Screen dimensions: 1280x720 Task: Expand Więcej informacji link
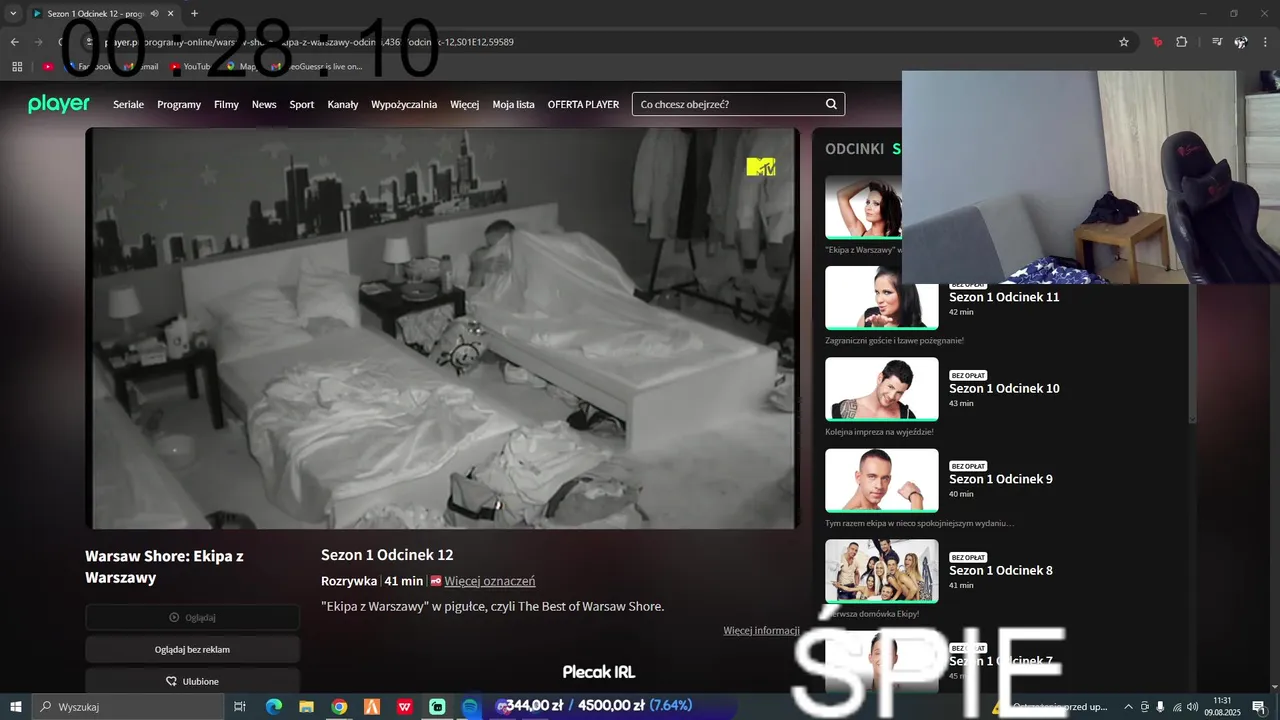pyautogui.click(x=762, y=630)
